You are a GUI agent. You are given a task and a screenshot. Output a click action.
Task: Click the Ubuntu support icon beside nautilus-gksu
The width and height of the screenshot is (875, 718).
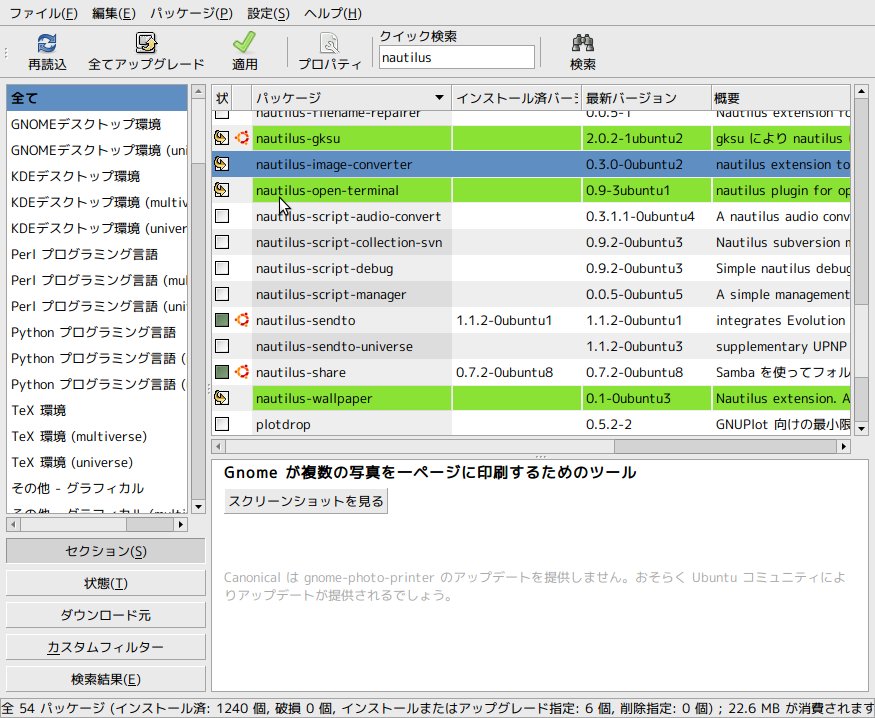point(242,138)
